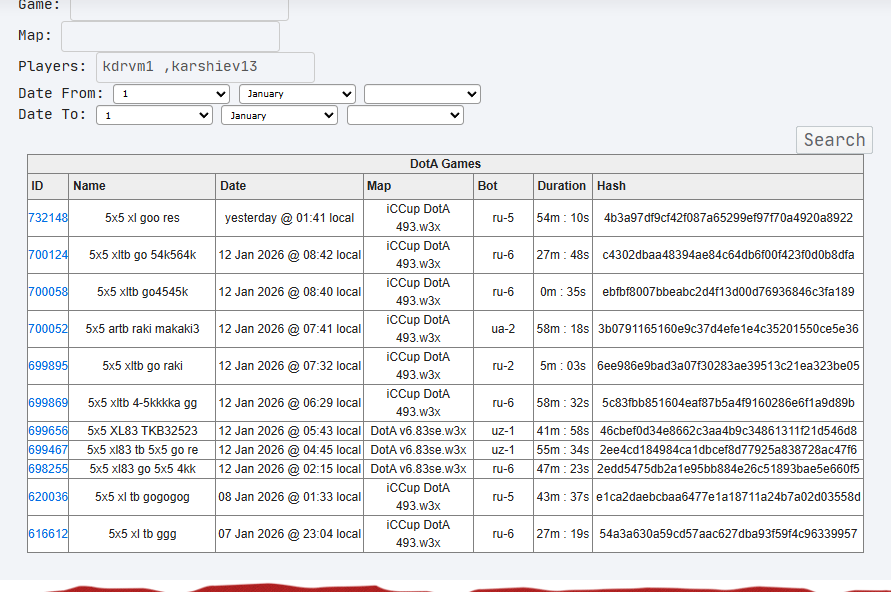Select game name '5x5 xltb go4545k'
The image size is (891, 592).
[x=142, y=291]
